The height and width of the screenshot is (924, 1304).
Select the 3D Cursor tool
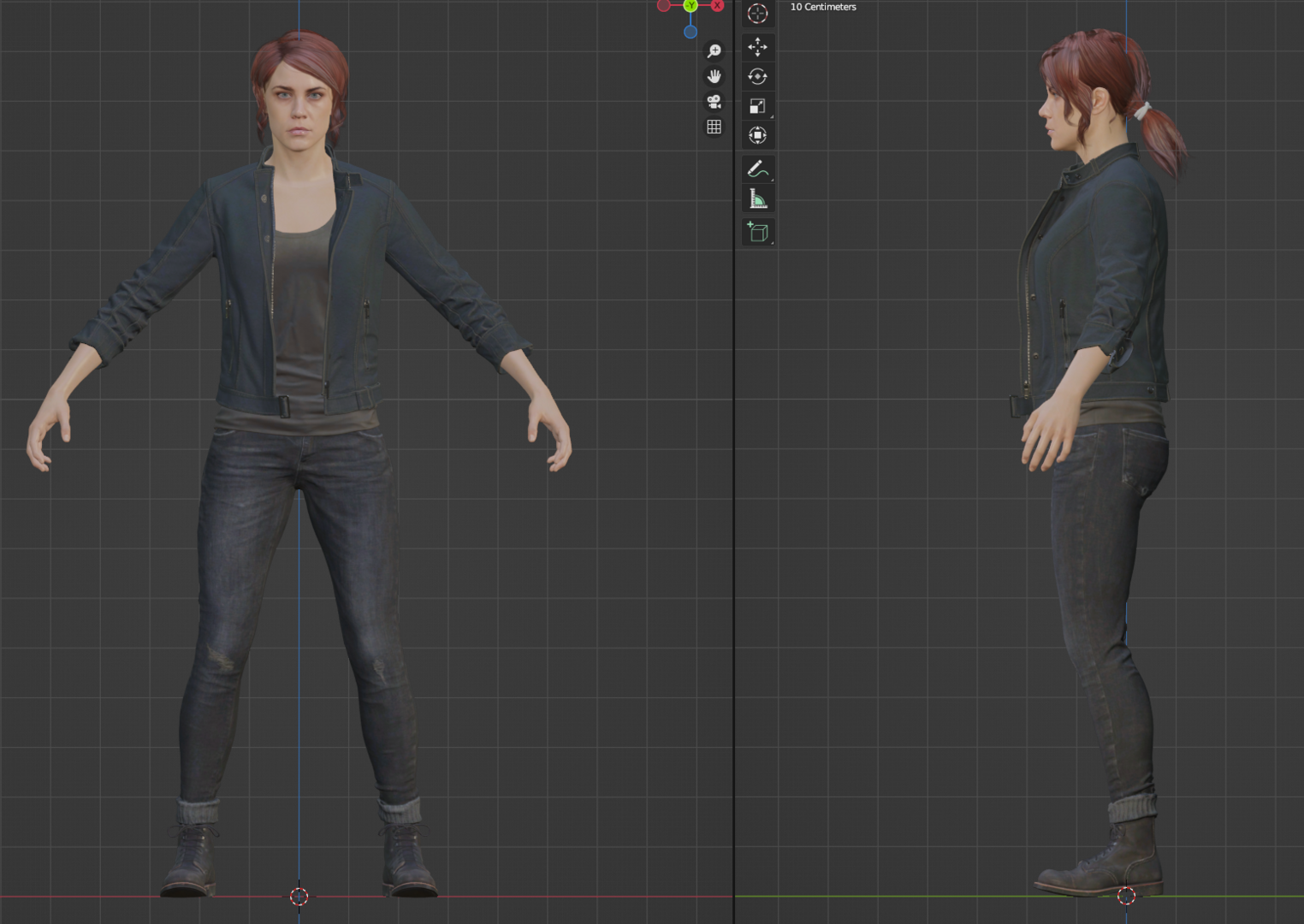coord(757,14)
